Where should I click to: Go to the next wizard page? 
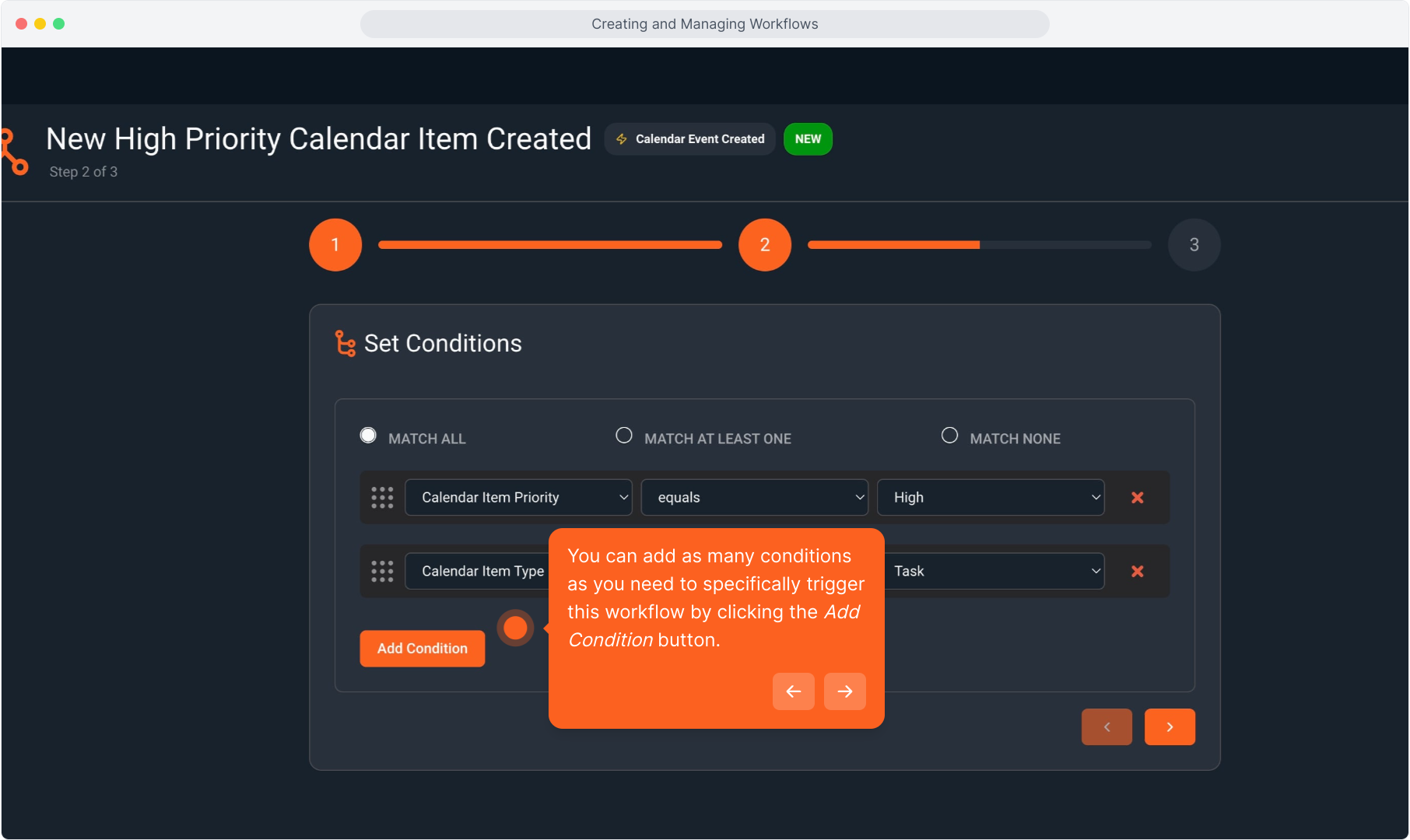tap(1170, 727)
